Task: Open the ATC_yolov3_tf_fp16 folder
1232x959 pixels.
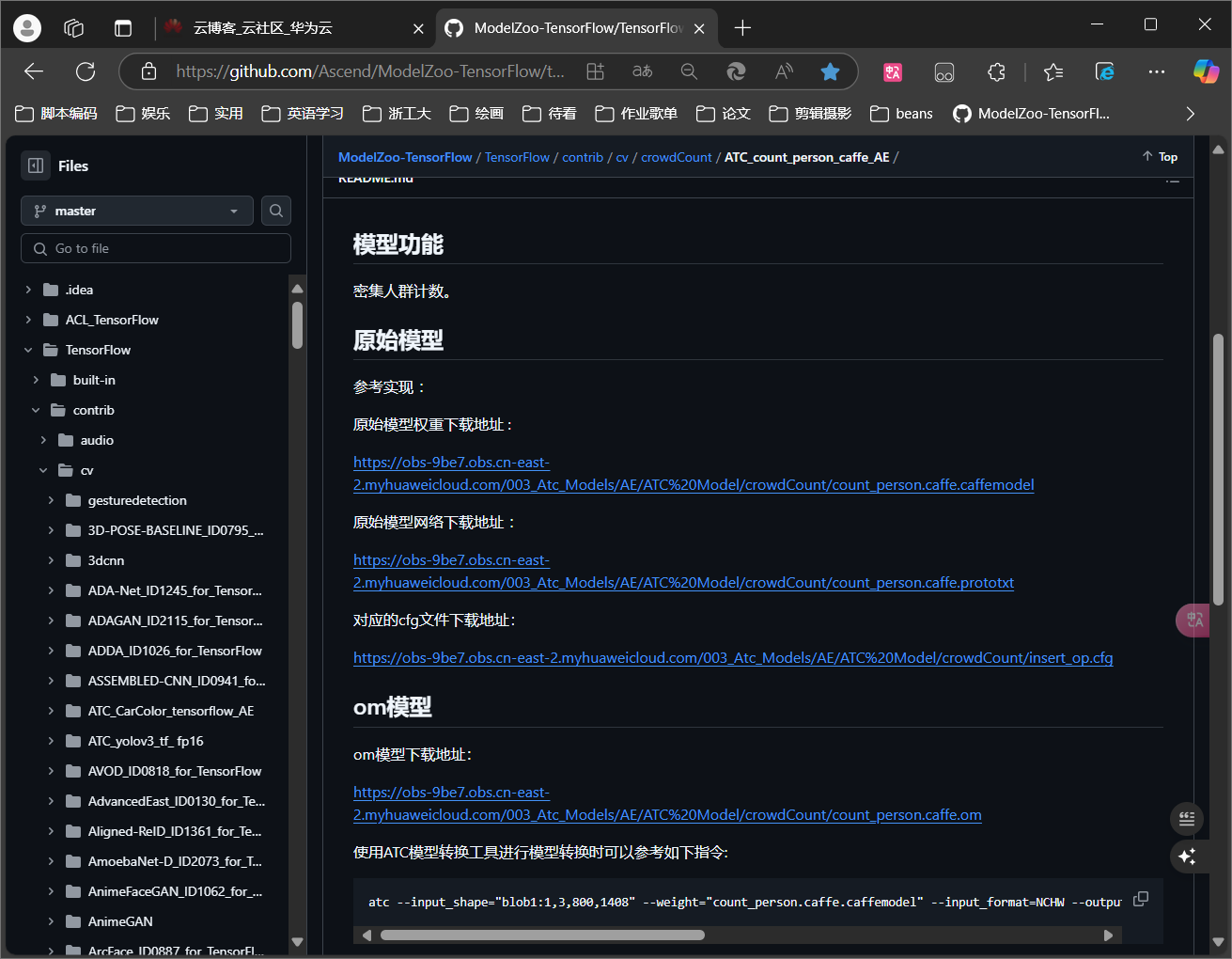Action: pos(146,741)
